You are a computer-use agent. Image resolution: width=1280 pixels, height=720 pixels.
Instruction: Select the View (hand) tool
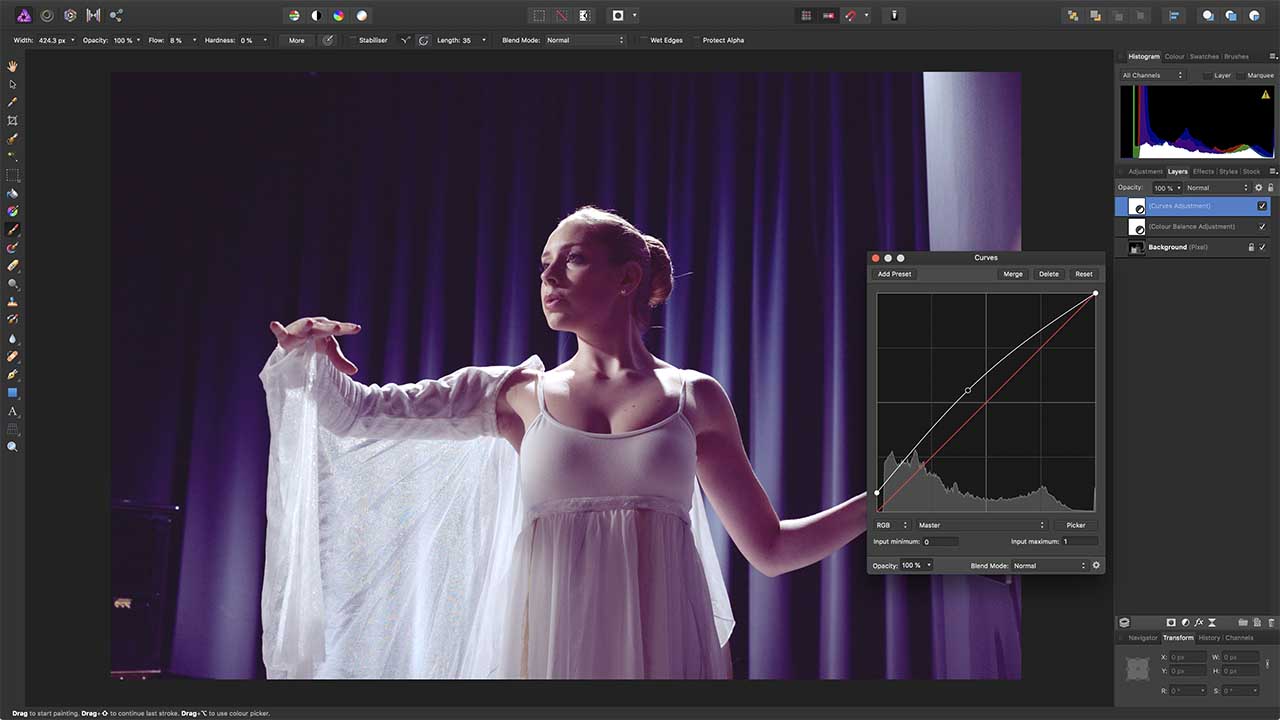[13, 66]
